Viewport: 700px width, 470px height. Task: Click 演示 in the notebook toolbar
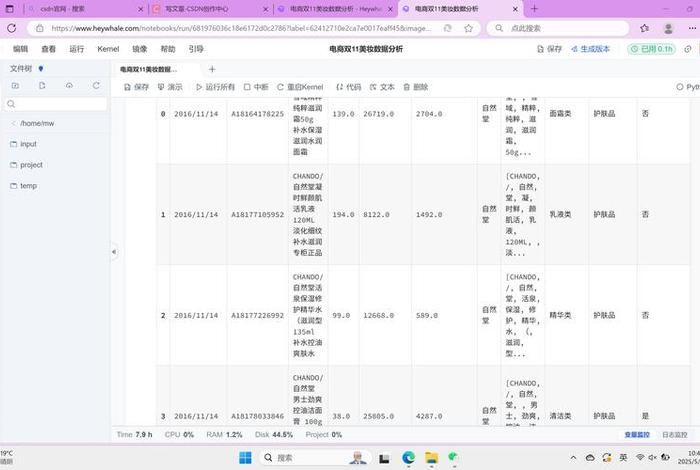(x=170, y=87)
